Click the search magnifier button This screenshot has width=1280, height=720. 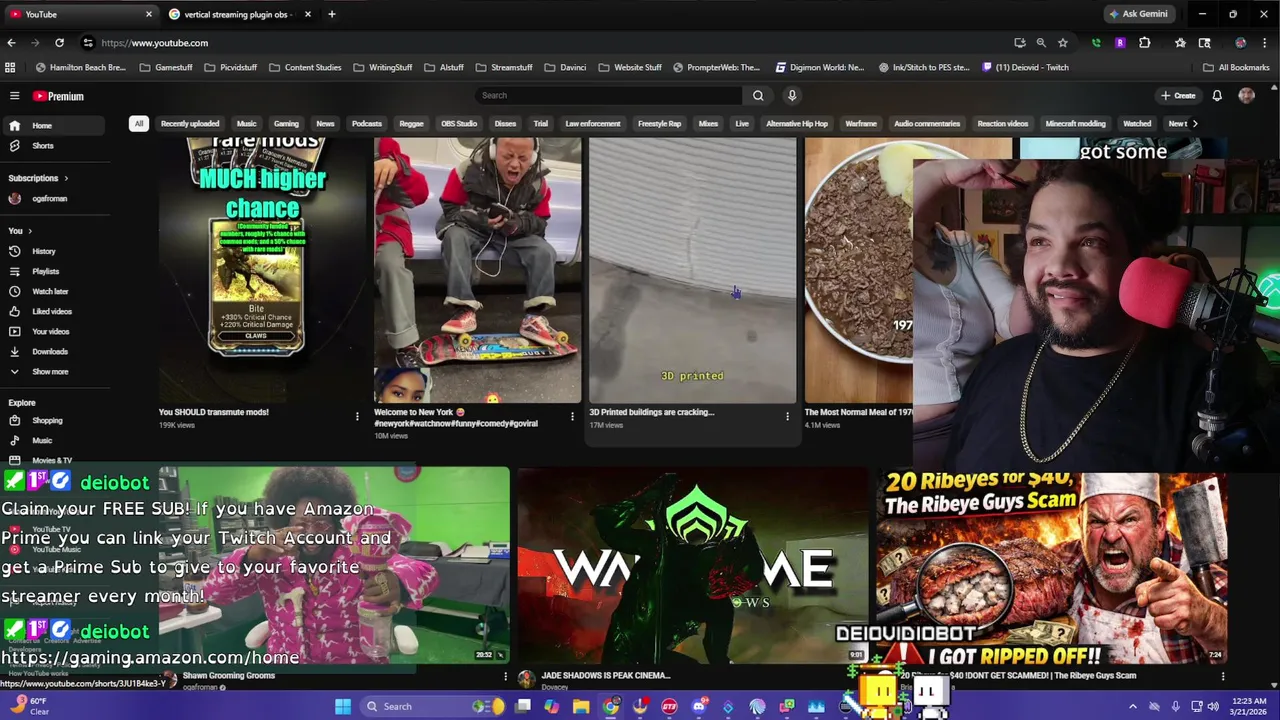pos(758,95)
